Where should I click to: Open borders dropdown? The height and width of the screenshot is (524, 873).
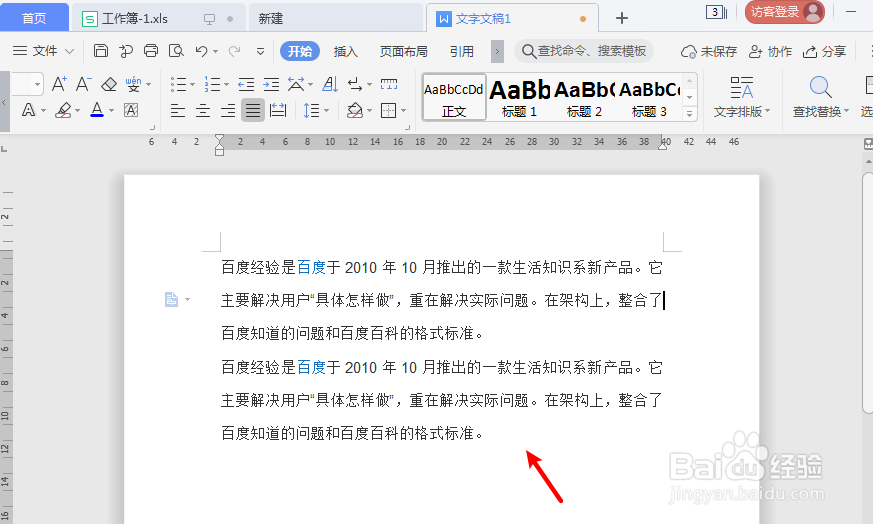click(x=403, y=111)
